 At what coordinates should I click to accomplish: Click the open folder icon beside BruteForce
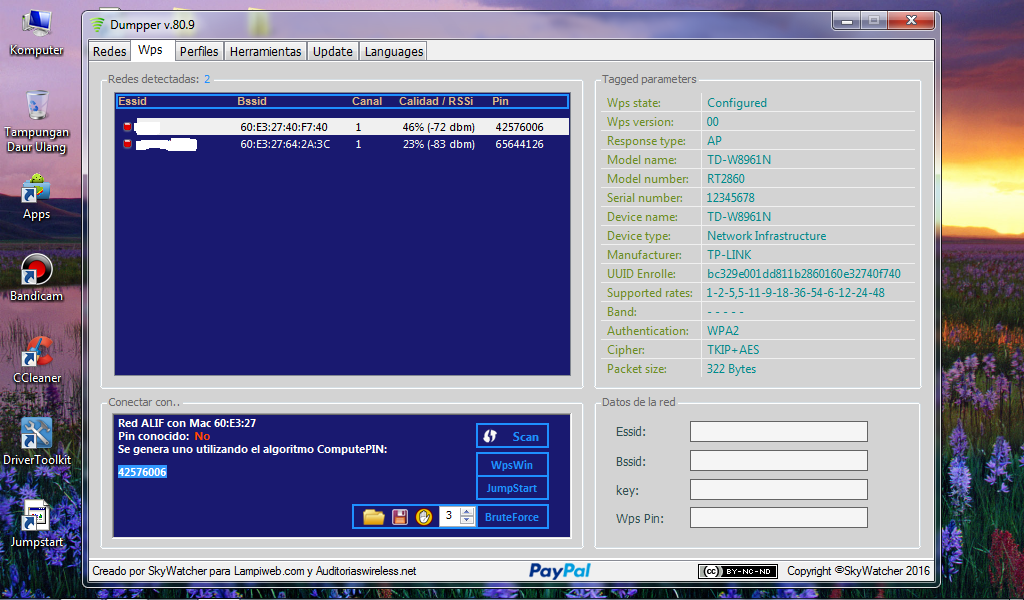pos(374,517)
